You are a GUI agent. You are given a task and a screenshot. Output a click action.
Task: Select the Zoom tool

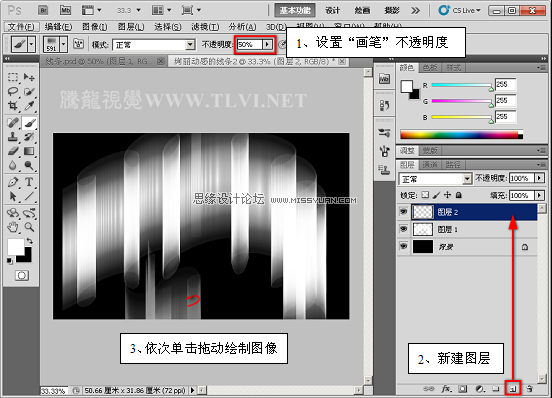29,227
